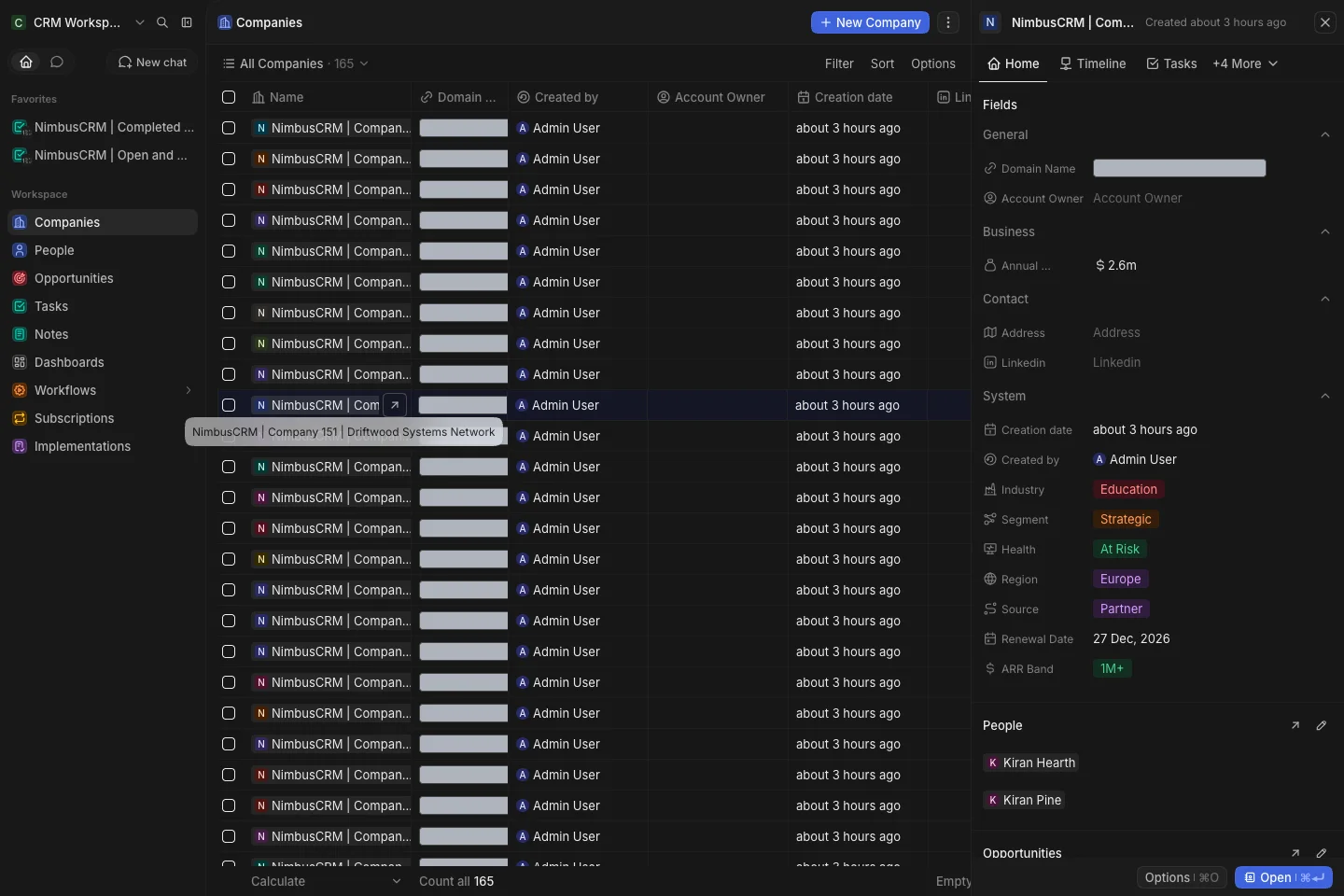This screenshot has height=896, width=1344.
Task: Collapse the General fields section
Action: 1325,134
